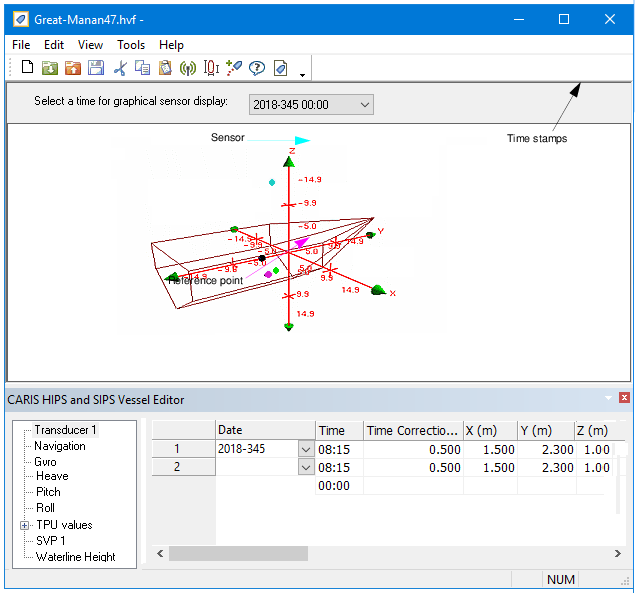The height and width of the screenshot is (593, 637).
Task: Open the Tools menu
Action: click(x=131, y=45)
